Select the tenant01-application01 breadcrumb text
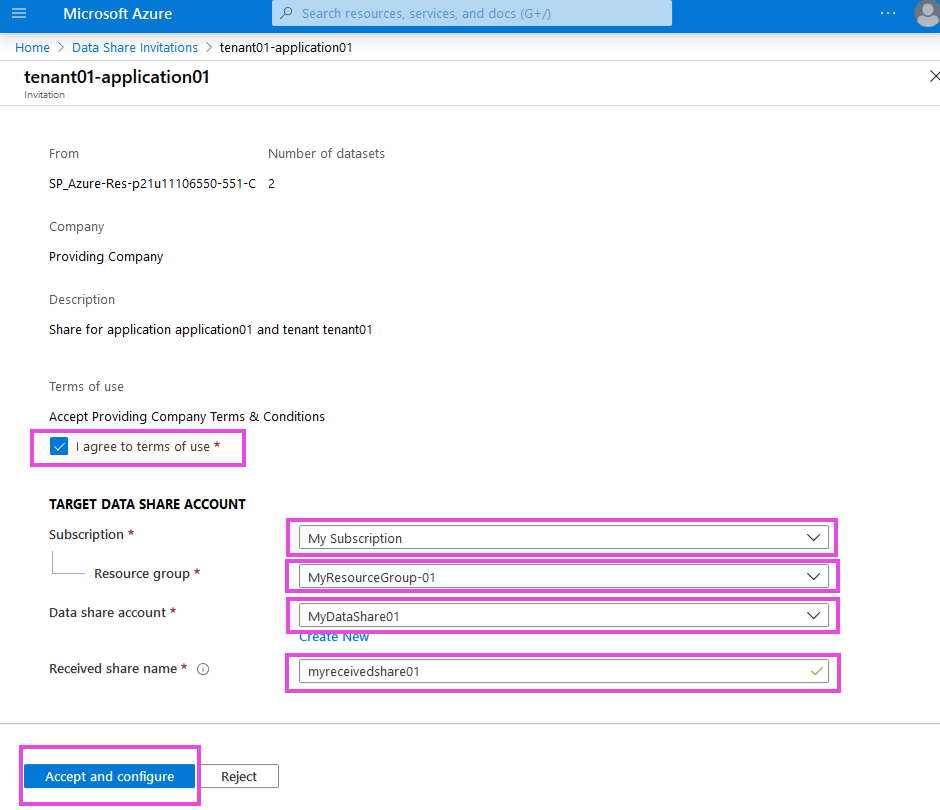940x810 pixels. coord(286,47)
